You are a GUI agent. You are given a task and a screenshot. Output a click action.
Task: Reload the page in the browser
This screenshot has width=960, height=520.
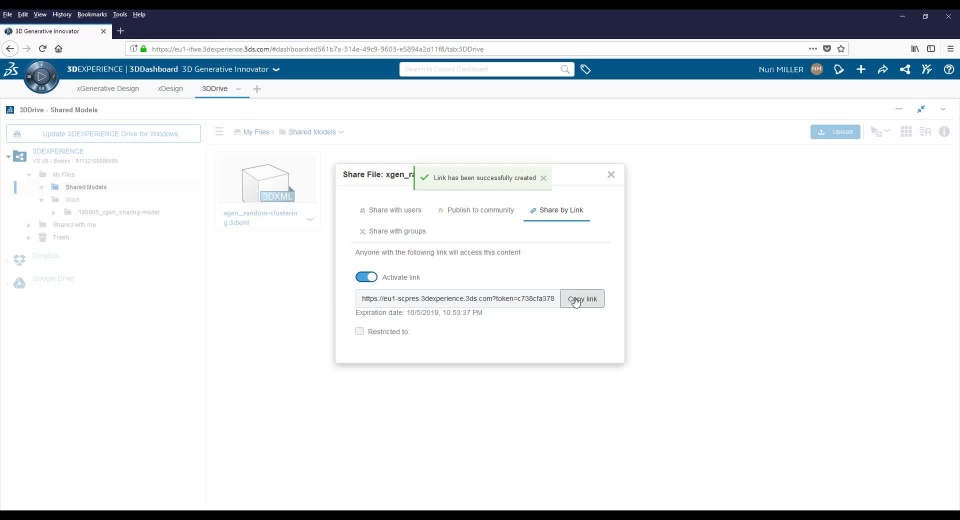click(x=42, y=48)
